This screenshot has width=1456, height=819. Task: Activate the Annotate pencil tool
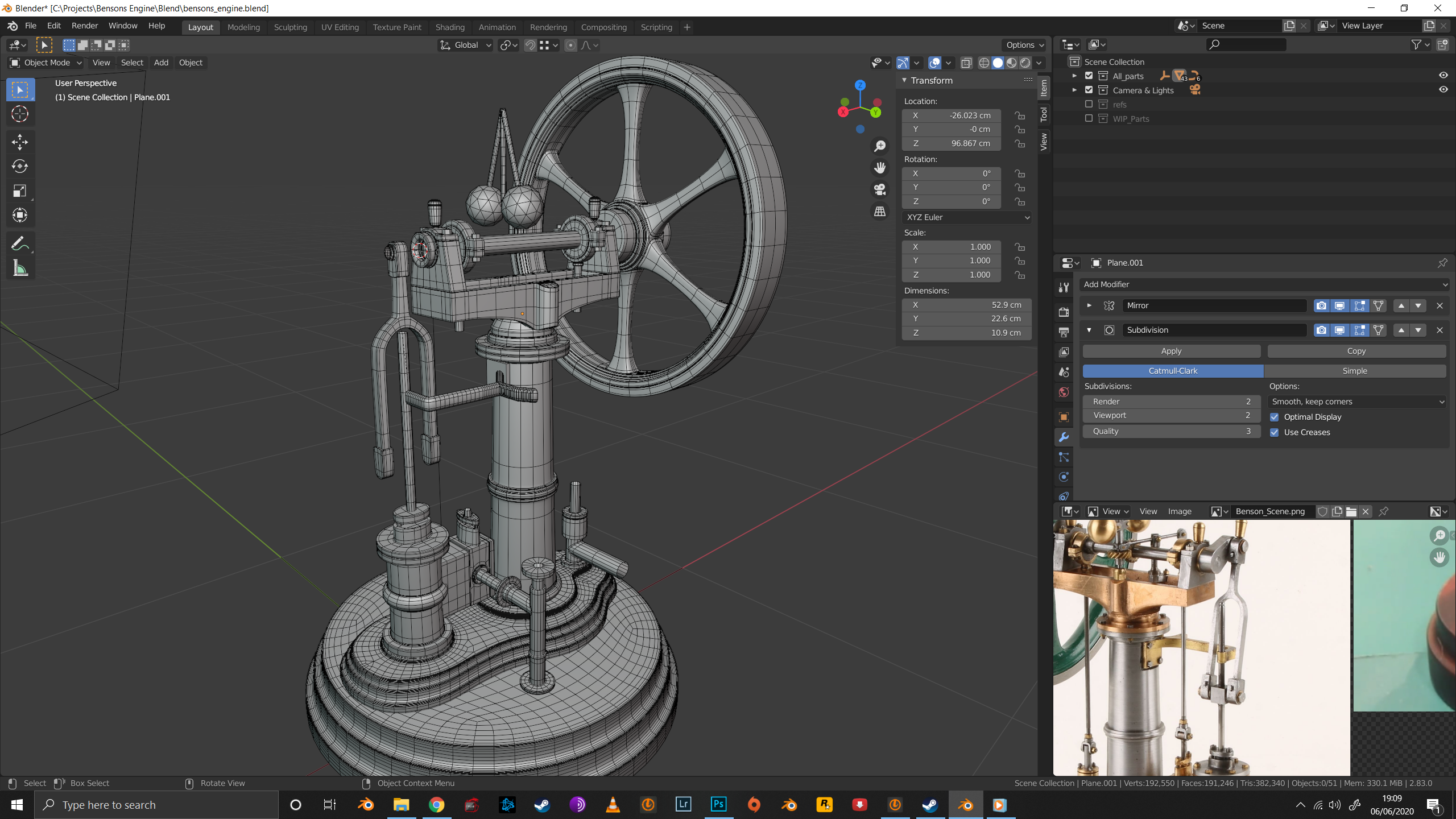(x=20, y=244)
